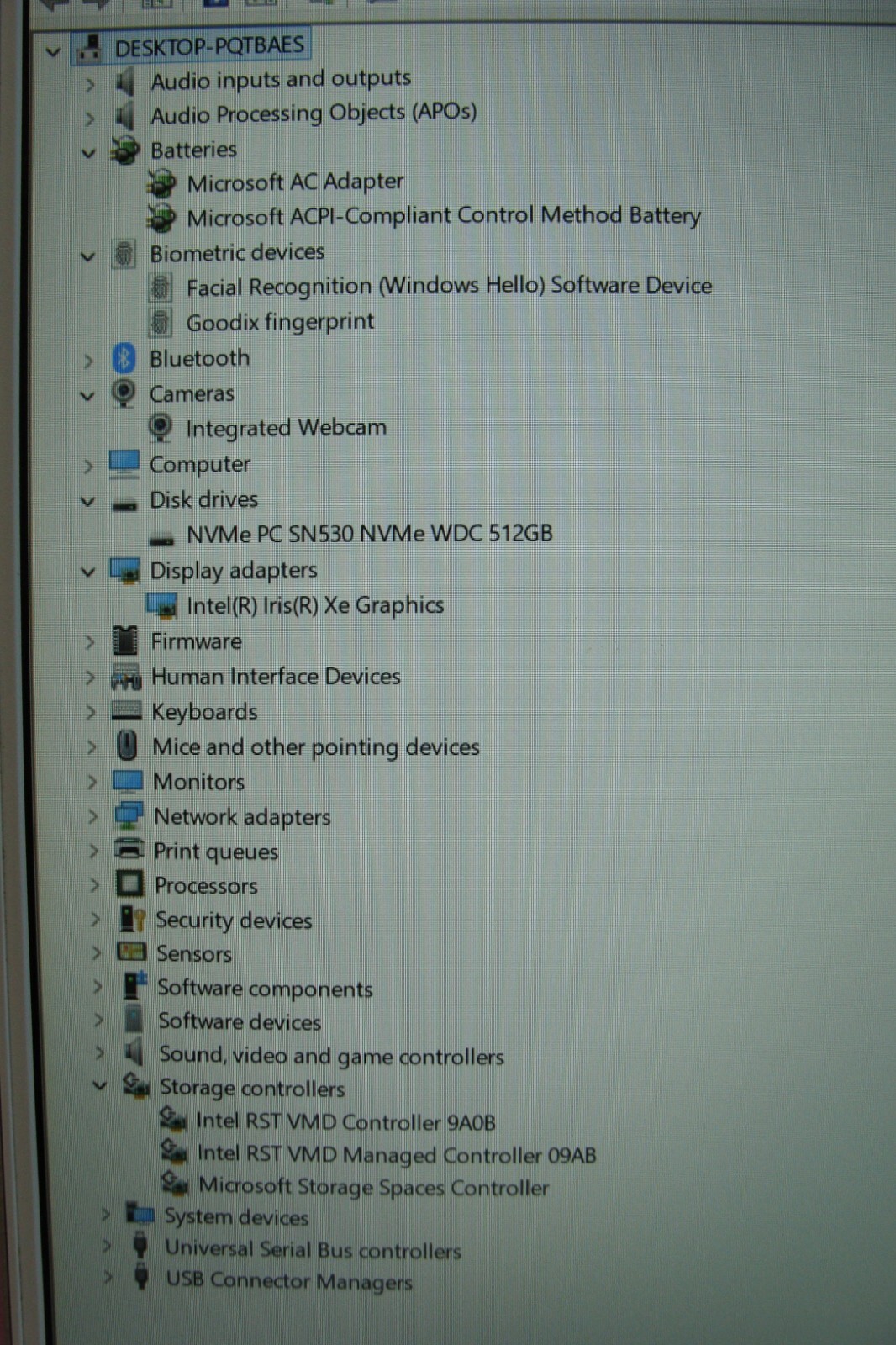
Task: Click the Security devices key icon
Action: 132,919
